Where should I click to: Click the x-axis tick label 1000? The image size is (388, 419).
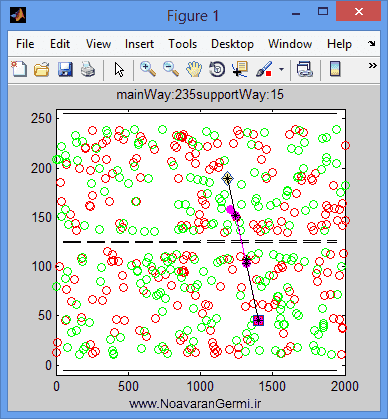click(x=200, y=386)
